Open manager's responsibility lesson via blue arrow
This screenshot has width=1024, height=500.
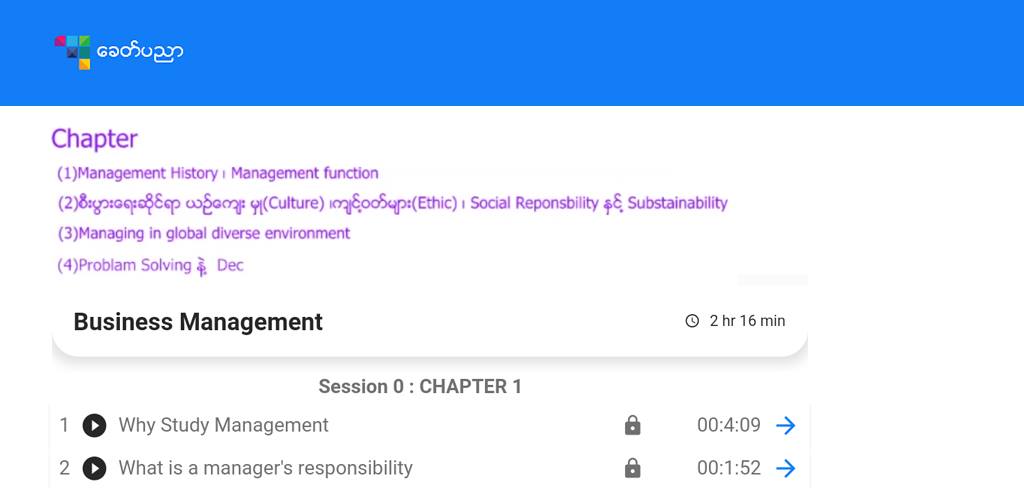786,468
